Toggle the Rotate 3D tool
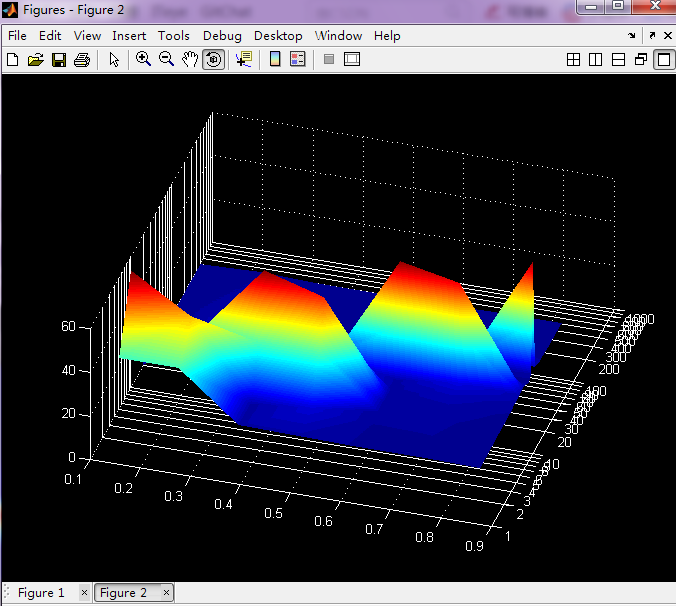The width and height of the screenshot is (676, 606). (213, 59)
